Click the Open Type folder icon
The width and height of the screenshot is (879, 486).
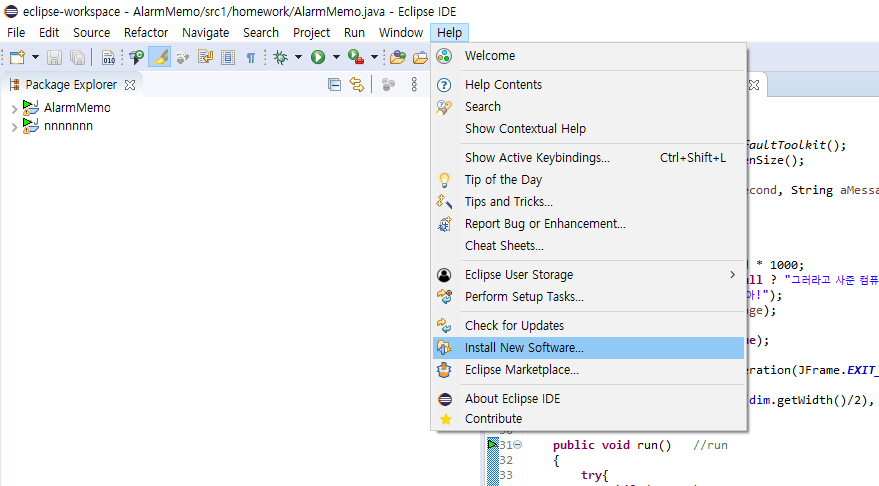[397, 57]
